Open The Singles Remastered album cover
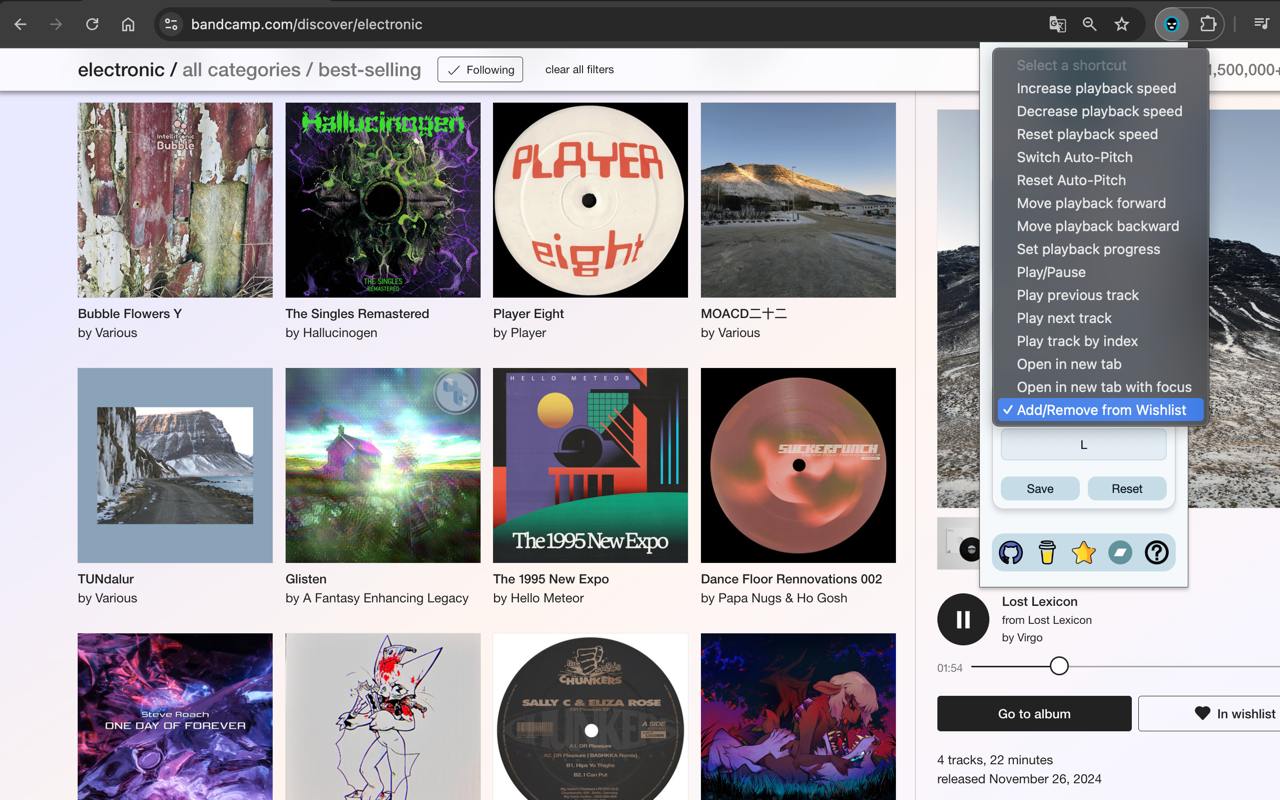 point(383,200)
